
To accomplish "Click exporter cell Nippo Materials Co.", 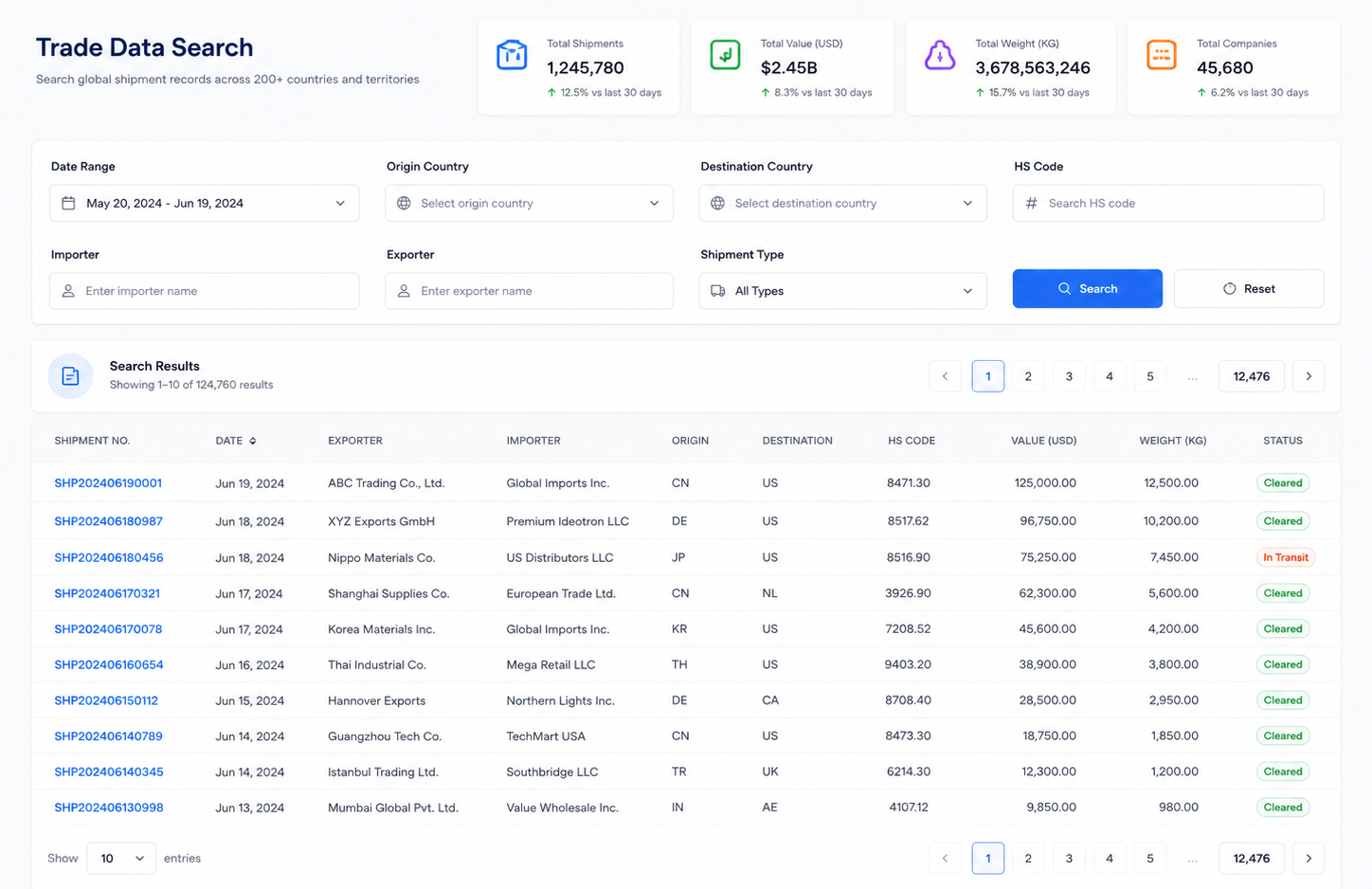I will pos(381,557).
